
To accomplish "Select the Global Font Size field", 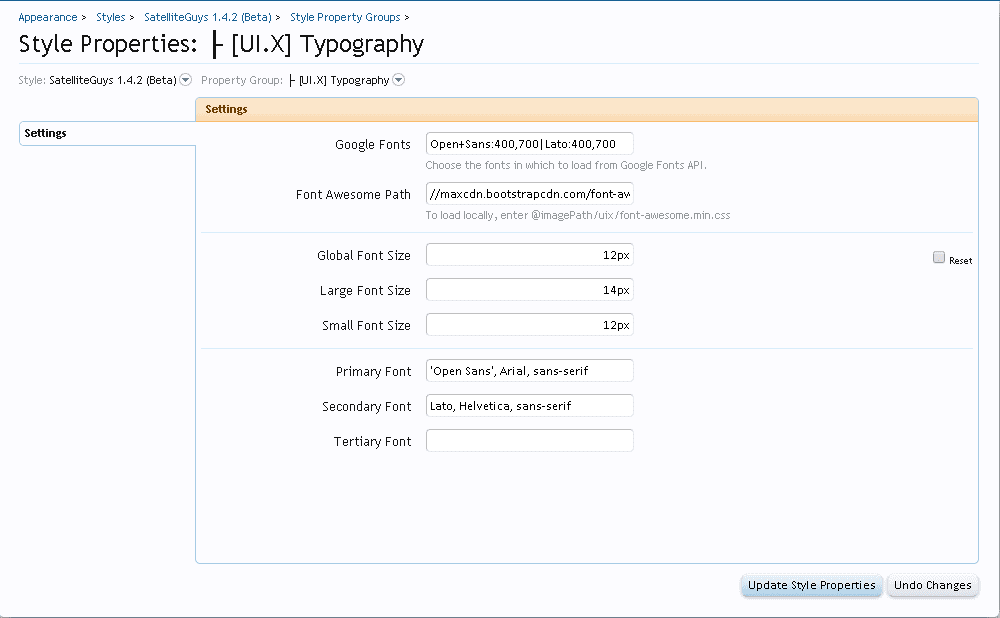I will [529, 255].
